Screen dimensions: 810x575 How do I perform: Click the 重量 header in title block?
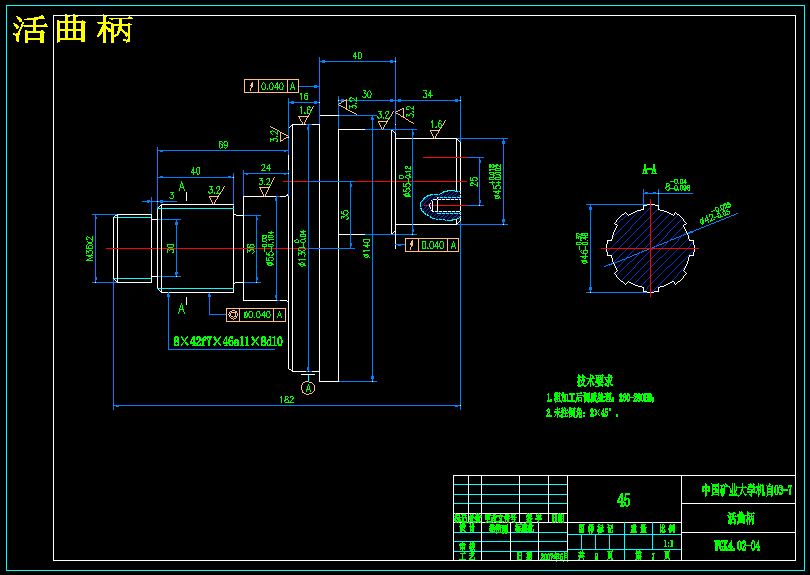point(638,529)
